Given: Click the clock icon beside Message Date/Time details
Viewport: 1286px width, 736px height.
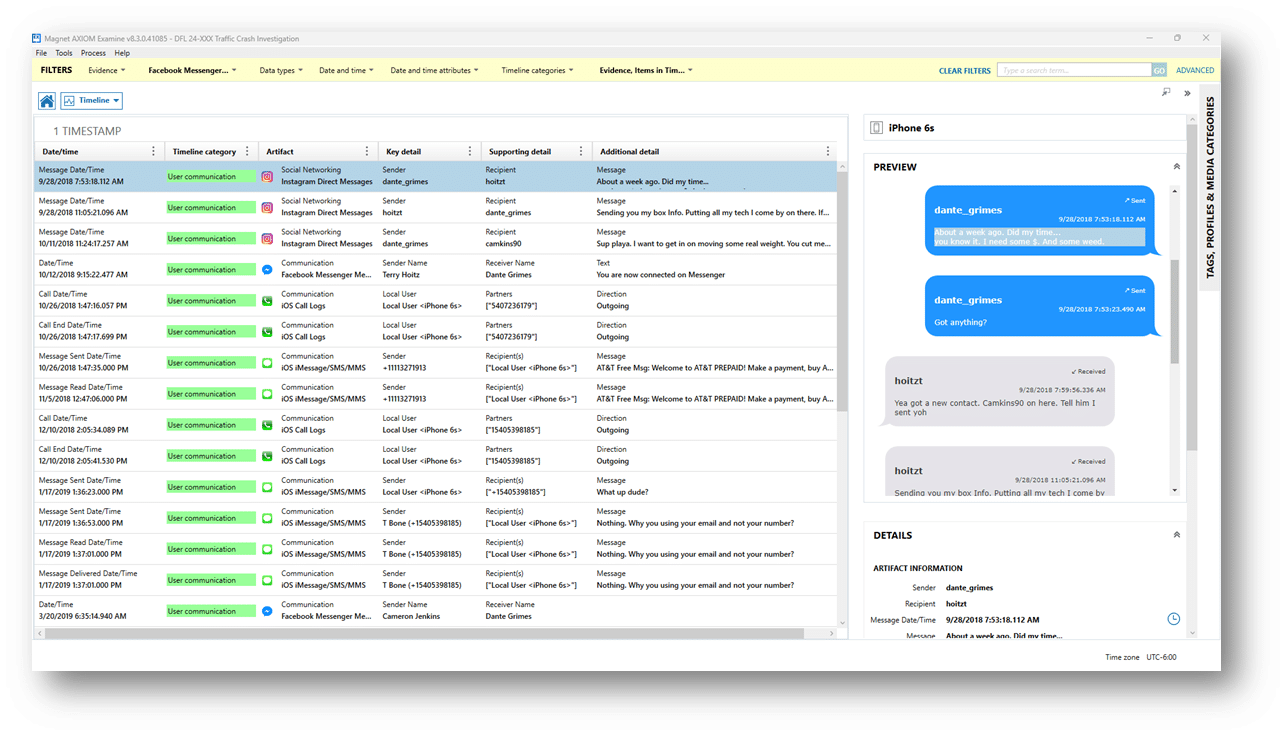Looking at the screenshot, I should [1173, 620].
